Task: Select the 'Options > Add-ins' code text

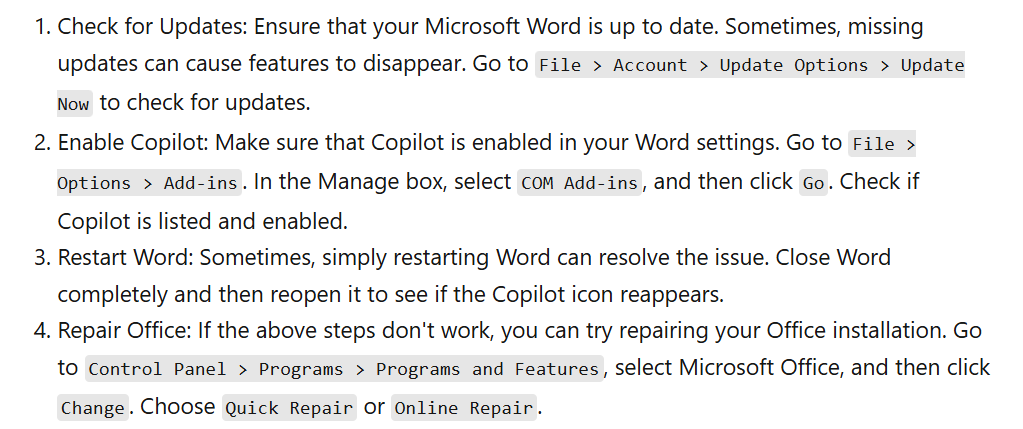Action: 148,183
